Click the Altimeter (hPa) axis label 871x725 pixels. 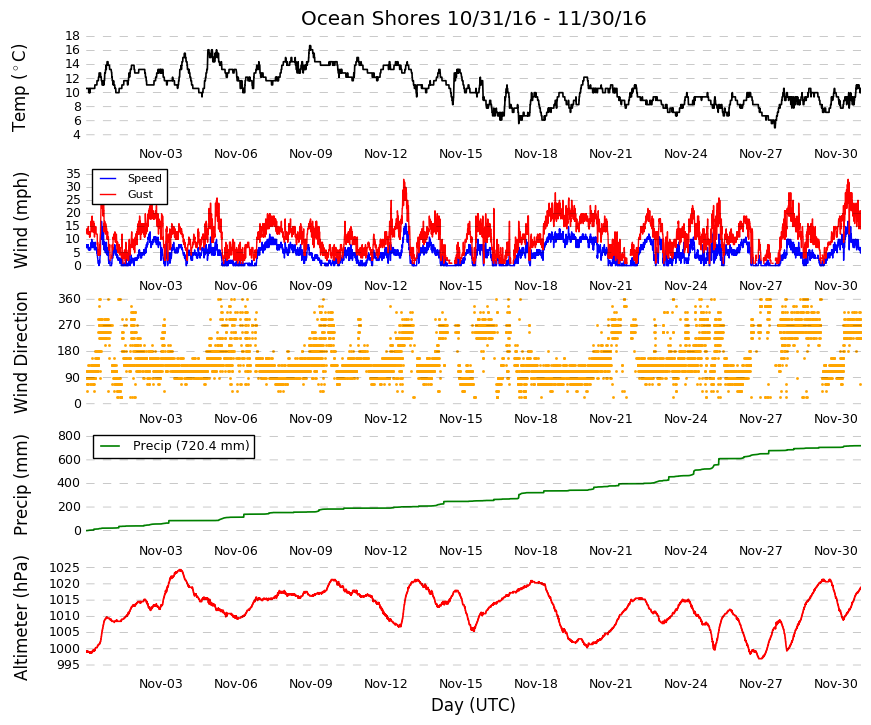click(20, 617)
